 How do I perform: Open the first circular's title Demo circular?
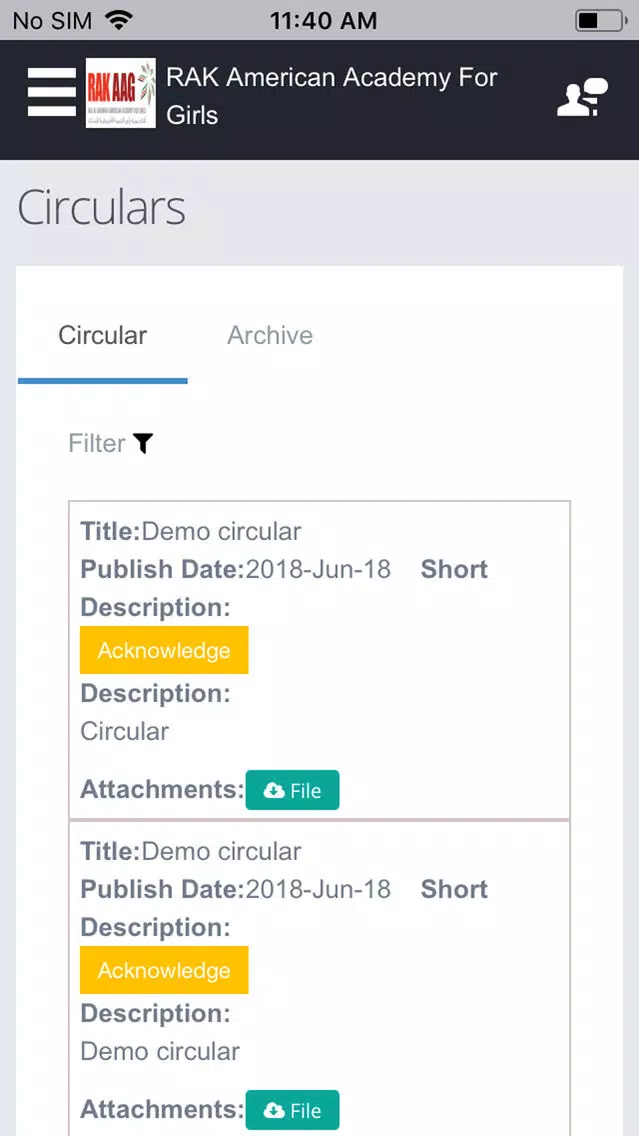tap(221, 532)
